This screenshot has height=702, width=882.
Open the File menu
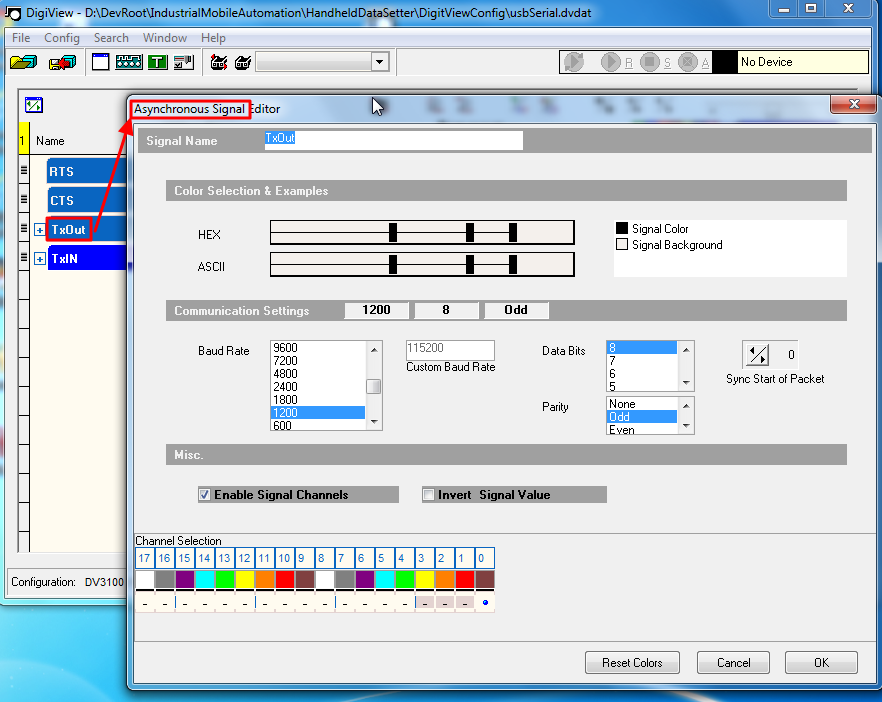pos(21,38)
